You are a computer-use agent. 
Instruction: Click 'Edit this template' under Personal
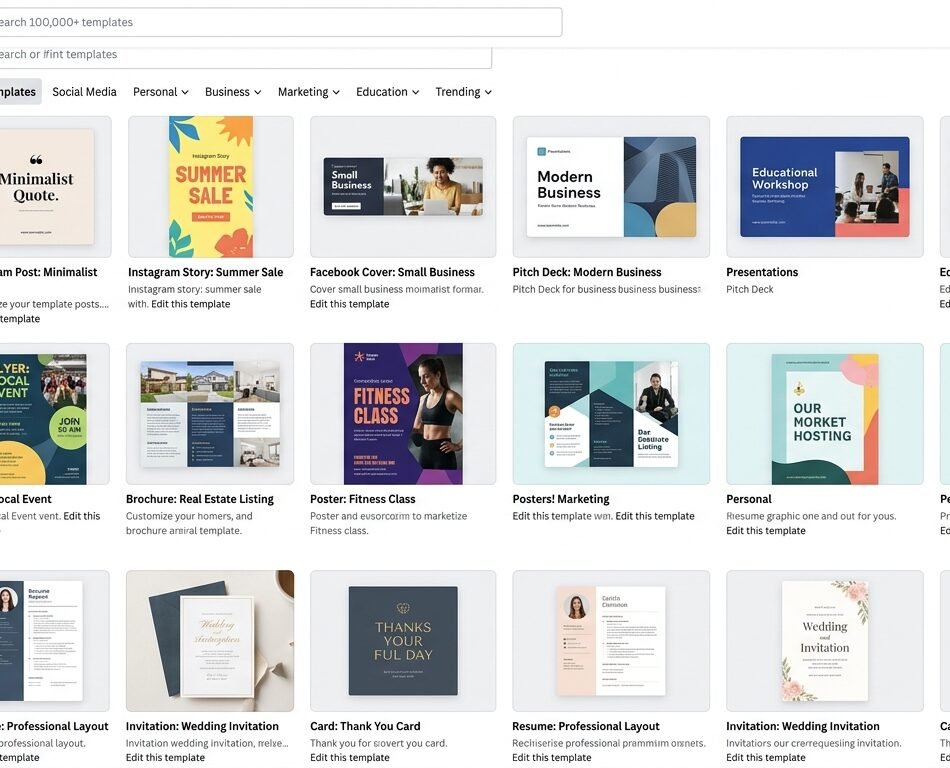click(765, 531)
